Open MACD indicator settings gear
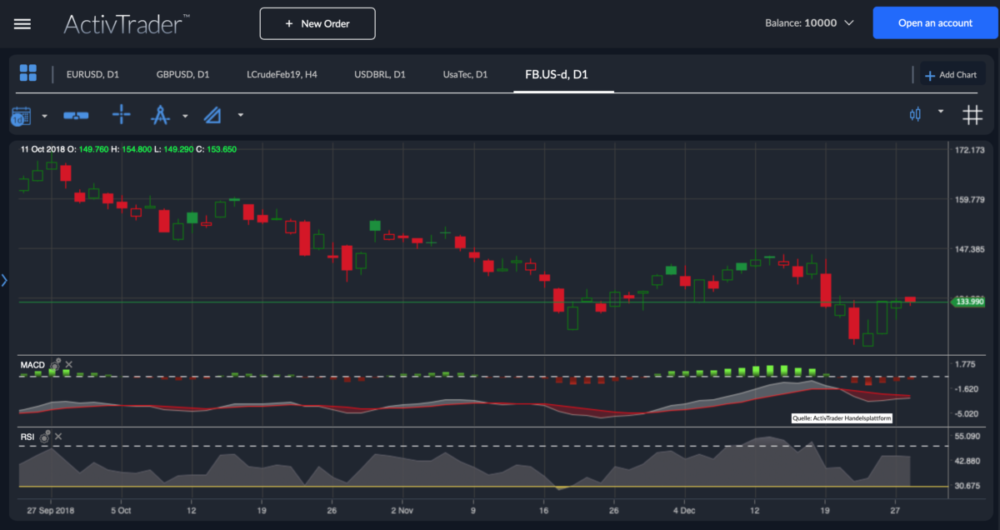The height and width of the screenshot is (530, 1000). click(55, 364)
